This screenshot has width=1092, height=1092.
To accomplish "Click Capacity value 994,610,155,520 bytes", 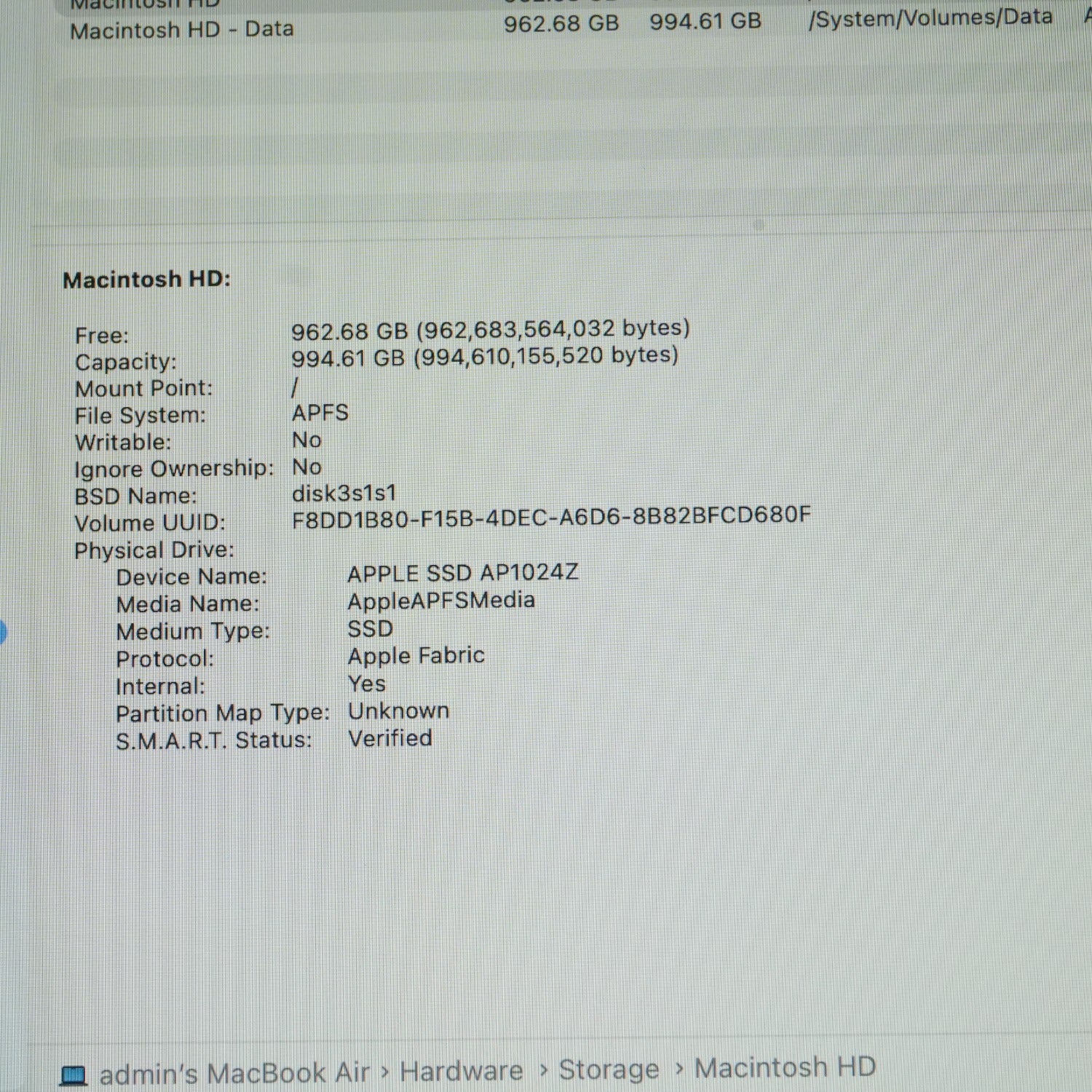I will (x=485, y=357).
